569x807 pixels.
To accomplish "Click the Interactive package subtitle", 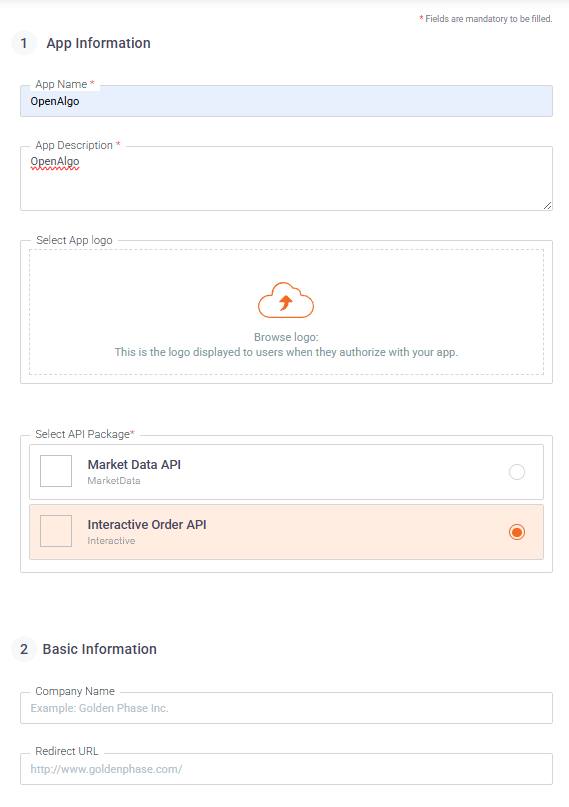I will click(x=111, y=541).
